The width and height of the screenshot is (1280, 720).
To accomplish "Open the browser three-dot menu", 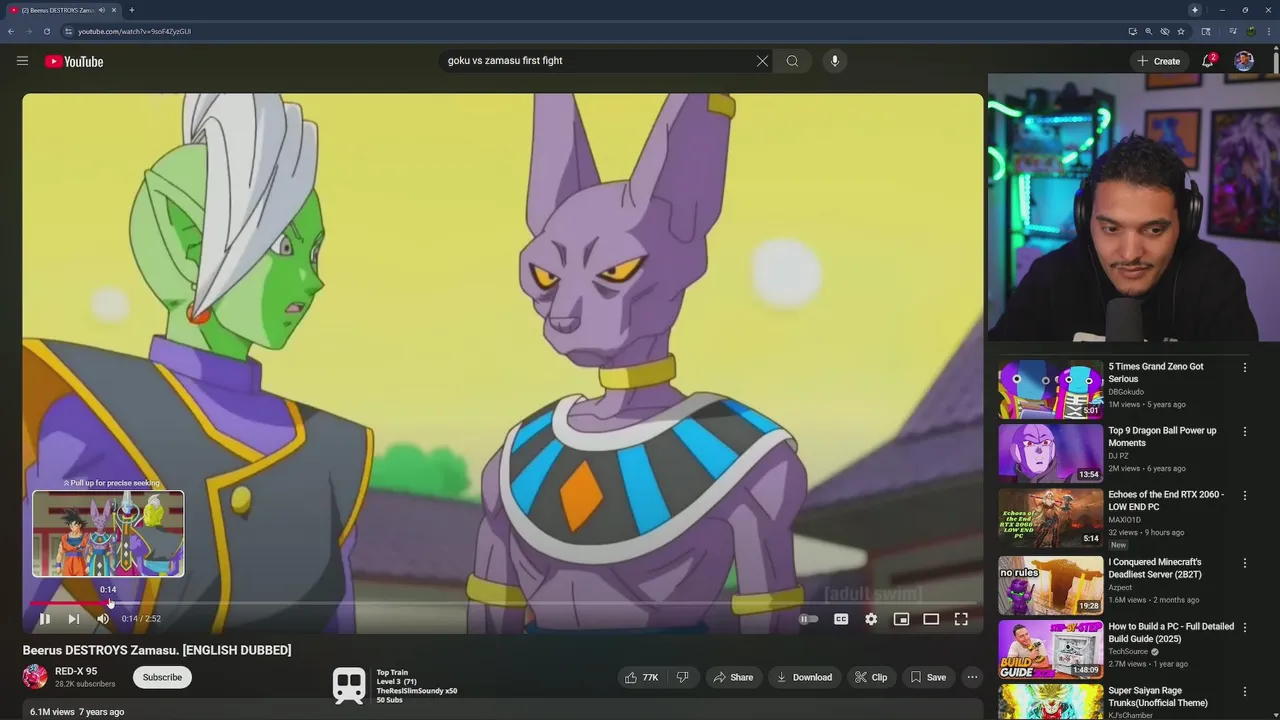I will point(1267,31).
